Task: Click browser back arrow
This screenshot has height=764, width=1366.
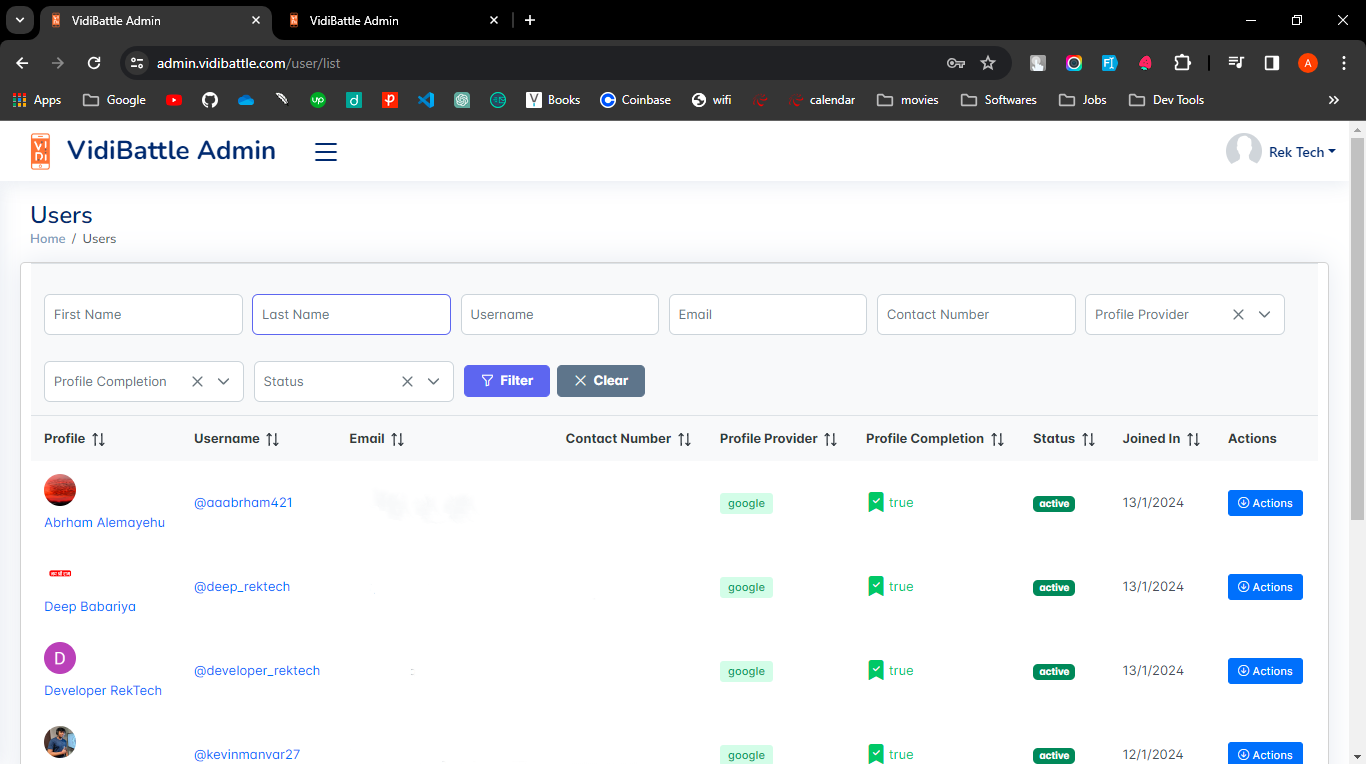Action: (22, 63)
